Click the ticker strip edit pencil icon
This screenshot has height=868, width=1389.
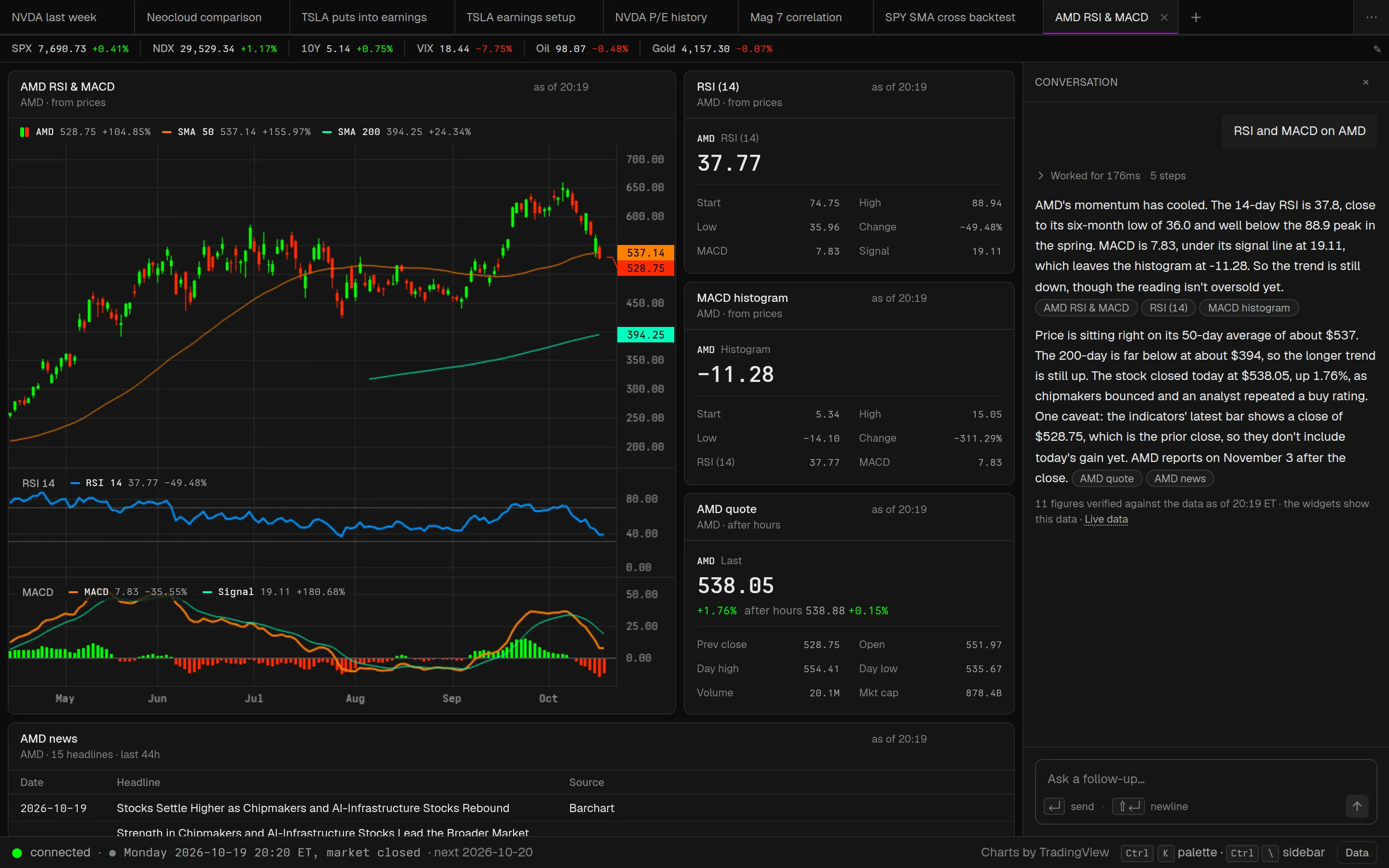coord(1376,49)
